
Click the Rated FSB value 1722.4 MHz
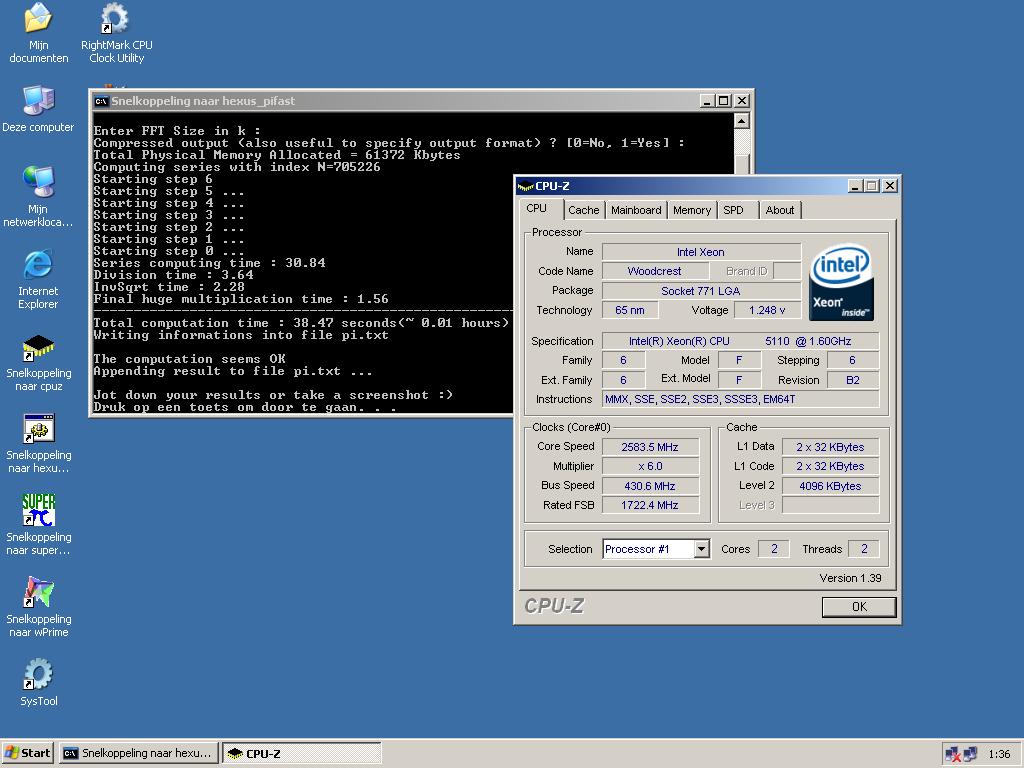(650, 505)
